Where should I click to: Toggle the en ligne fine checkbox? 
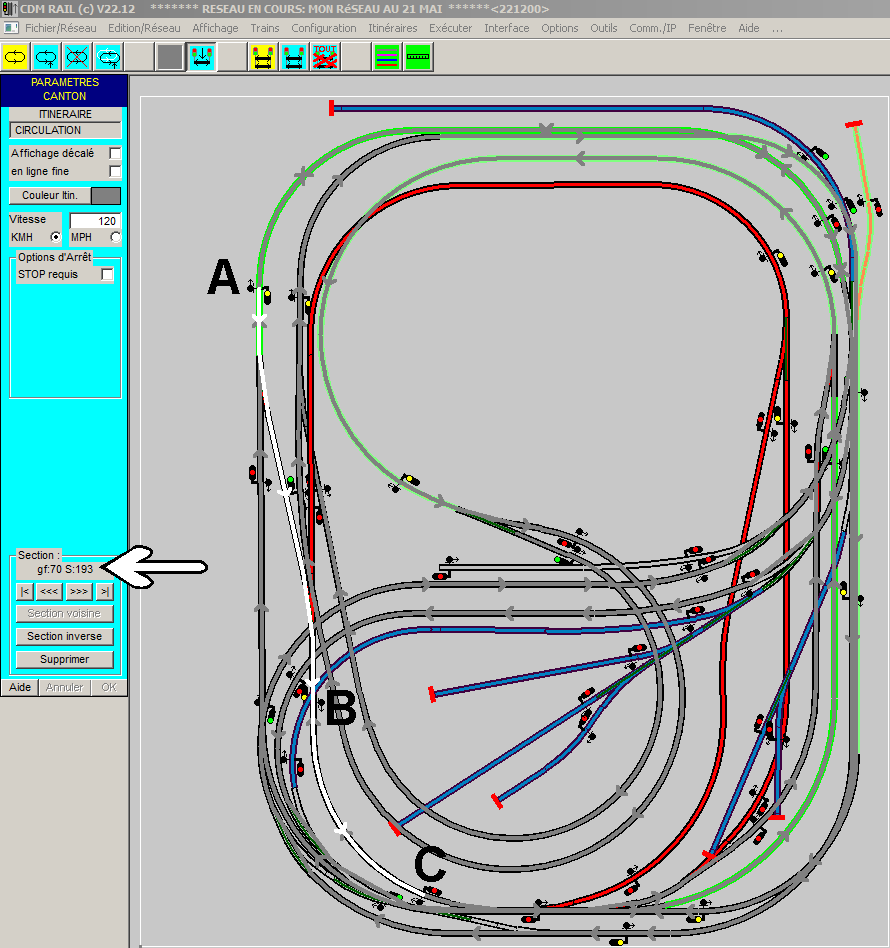click(115, 171)
